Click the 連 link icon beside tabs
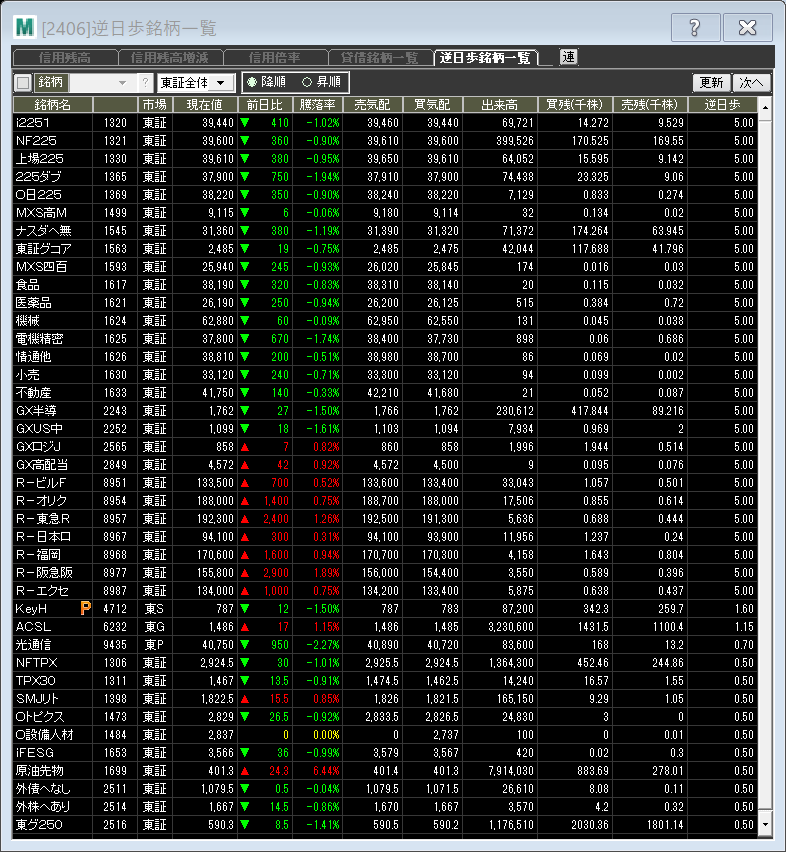 click(568, 57)
